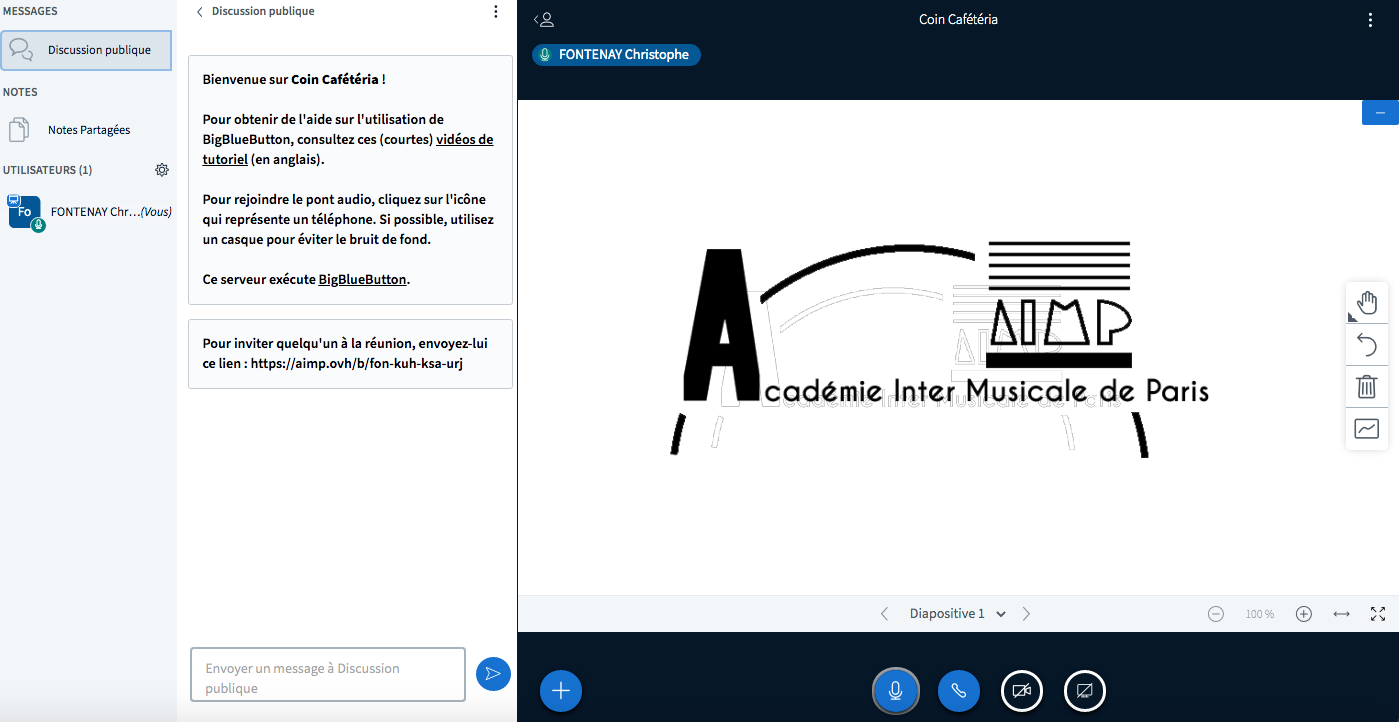
Task: Make the presentation fullscreen
Action: click(1378, 614)
